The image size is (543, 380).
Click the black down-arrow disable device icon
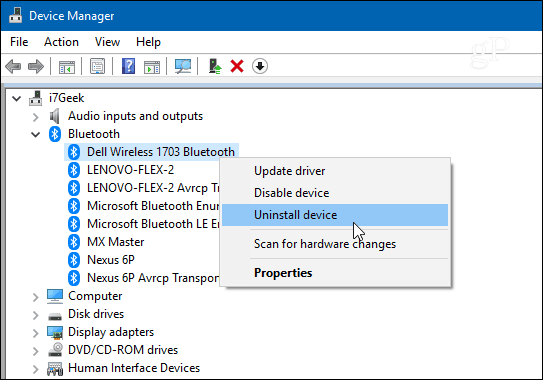click(260, 66)
